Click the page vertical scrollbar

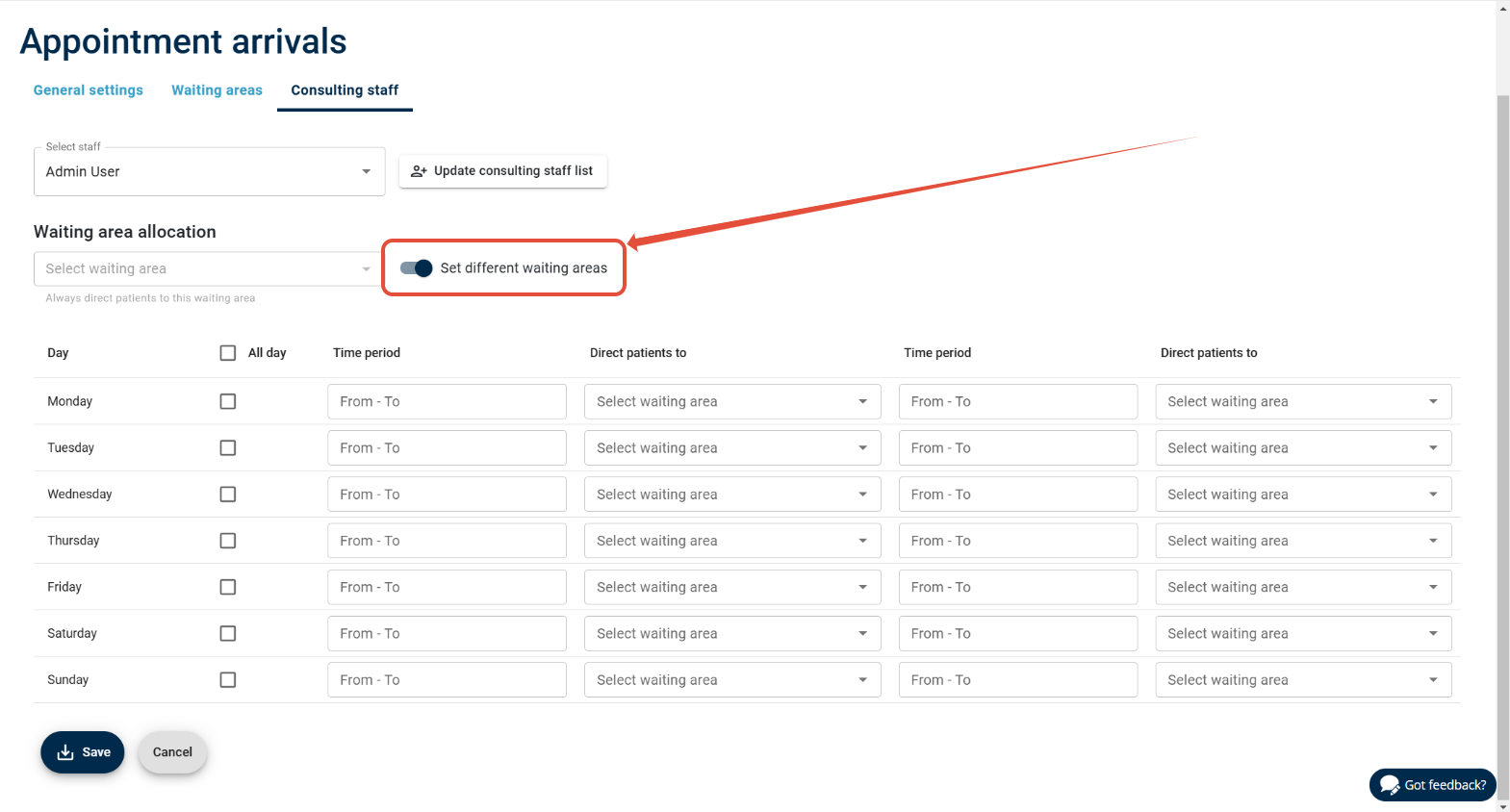click(1502, 447)
